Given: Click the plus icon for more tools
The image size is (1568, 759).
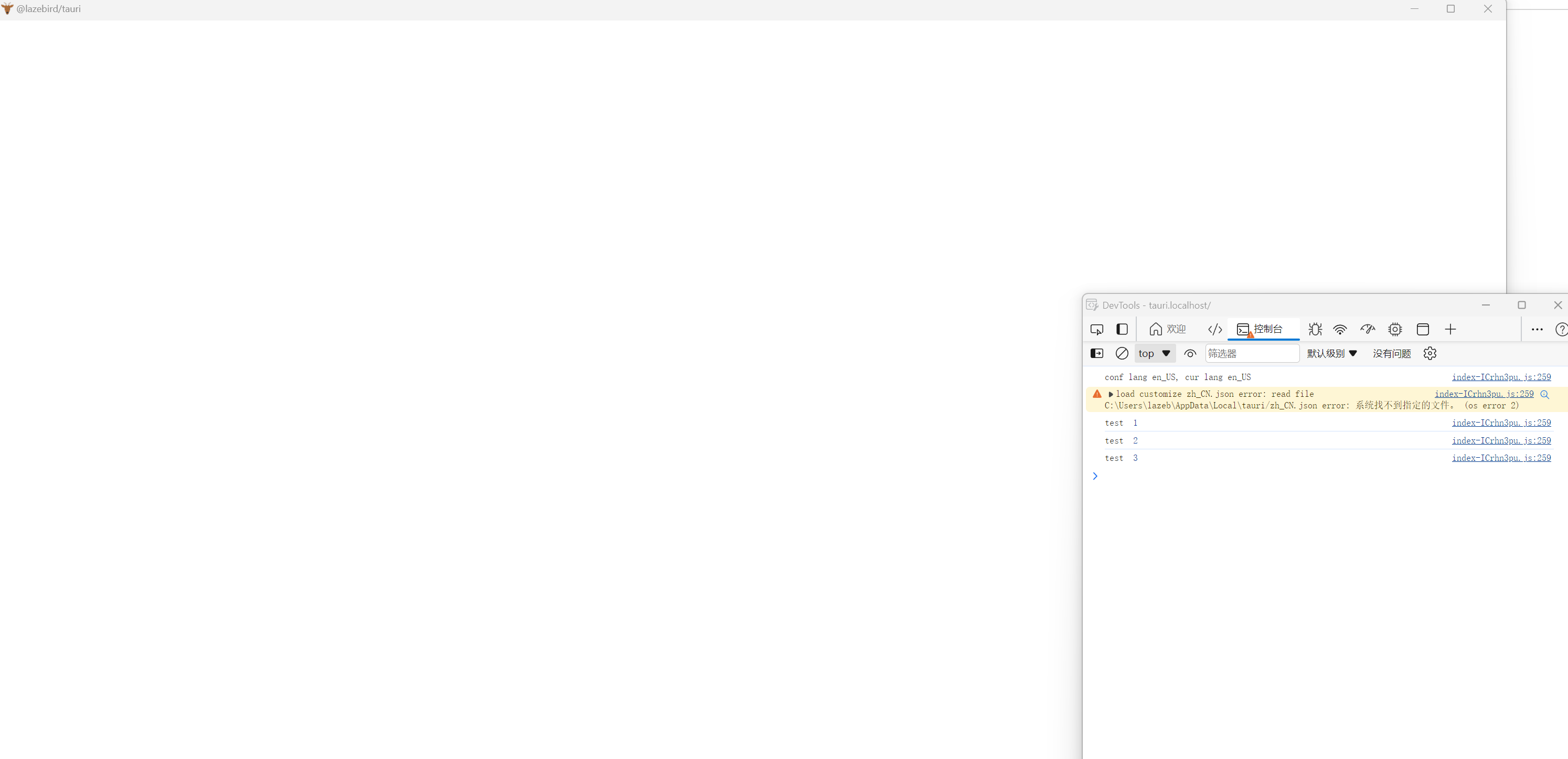Looking at the screenshot, I should click(1450, 330).
